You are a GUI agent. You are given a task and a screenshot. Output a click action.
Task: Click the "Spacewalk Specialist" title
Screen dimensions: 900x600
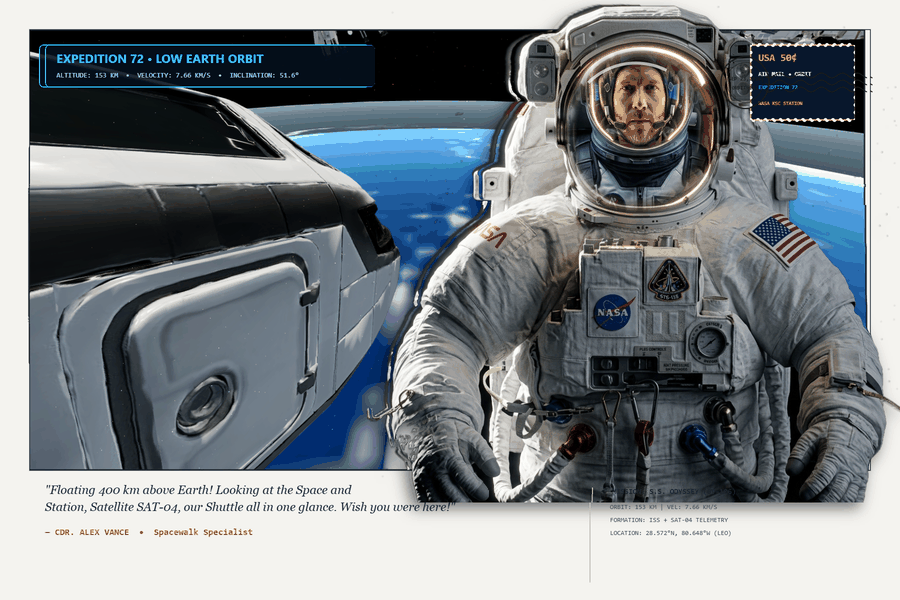pos(203,532)
